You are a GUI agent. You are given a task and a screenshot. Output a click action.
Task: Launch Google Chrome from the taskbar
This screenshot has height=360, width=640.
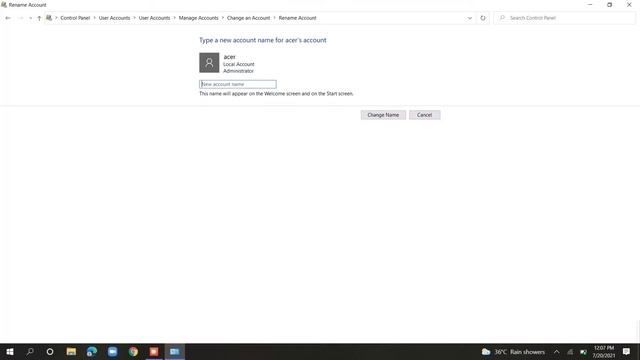click(133, 351)
